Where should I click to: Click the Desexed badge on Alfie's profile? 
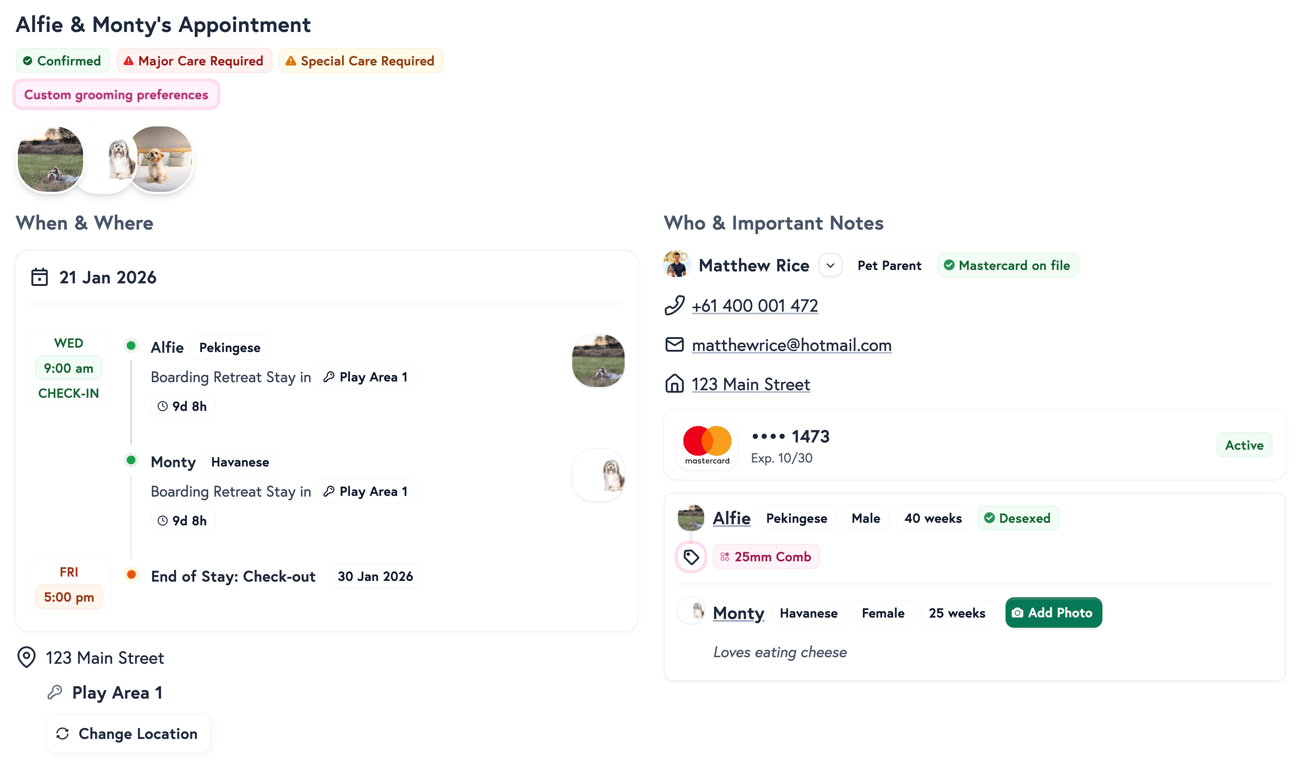(x=1018, y=518)
